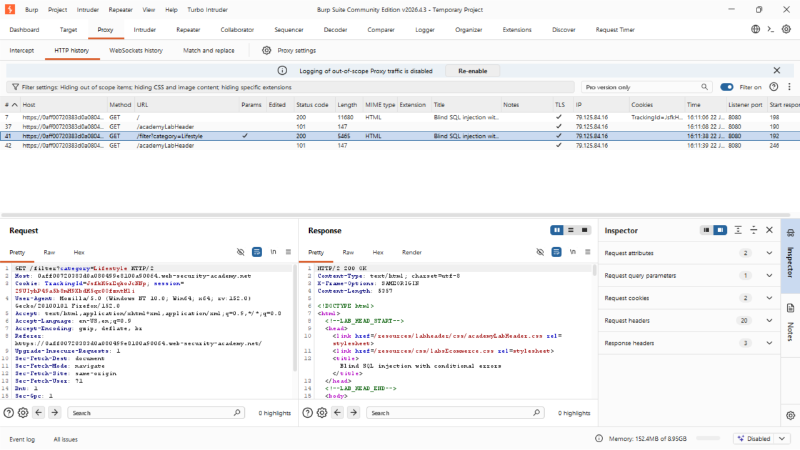The width and height of the screenshot is (800, 450).
Task: Open the globe browser icon
Action: coord(756,29)
